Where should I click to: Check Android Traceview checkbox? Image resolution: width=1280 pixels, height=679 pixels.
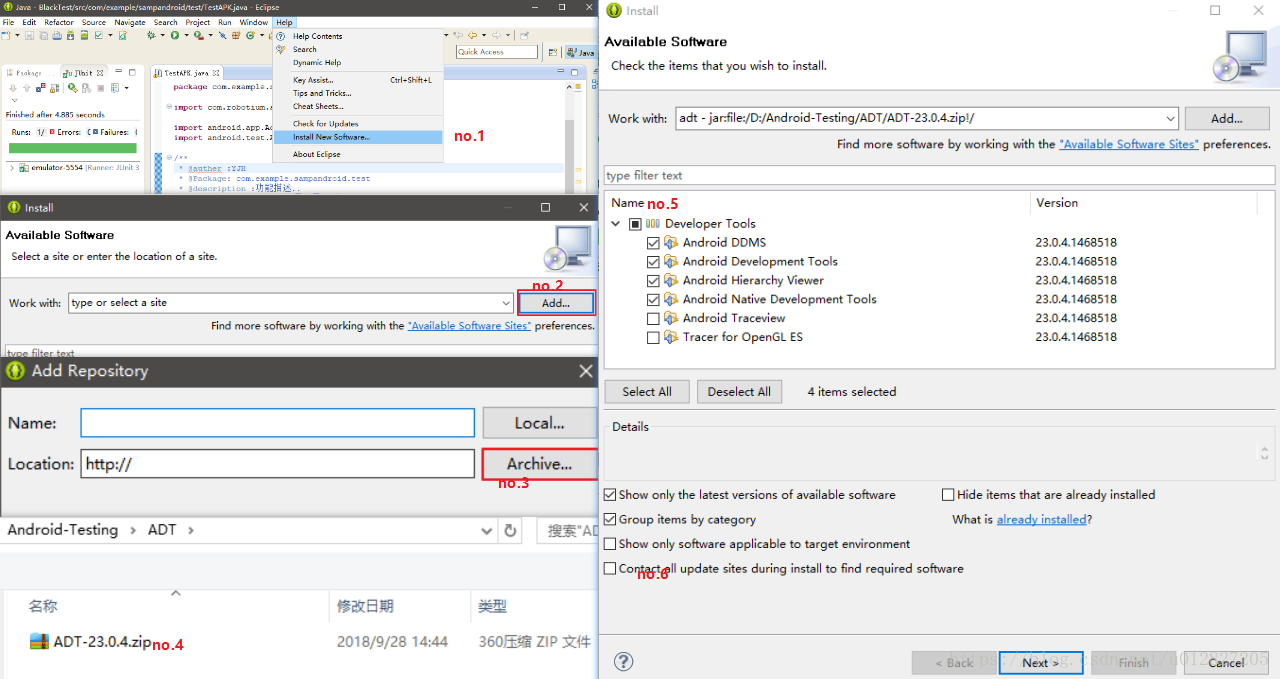pyautogui.click(x=653, y=319)
